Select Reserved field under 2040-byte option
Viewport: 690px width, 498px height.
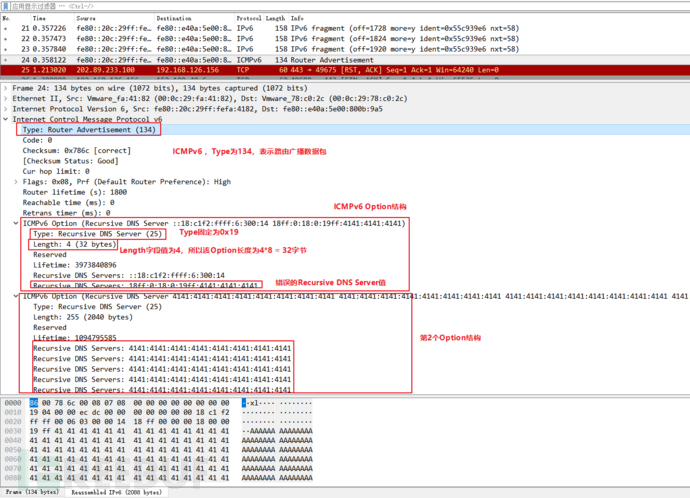pyautogui.click(x=50, y=328)
